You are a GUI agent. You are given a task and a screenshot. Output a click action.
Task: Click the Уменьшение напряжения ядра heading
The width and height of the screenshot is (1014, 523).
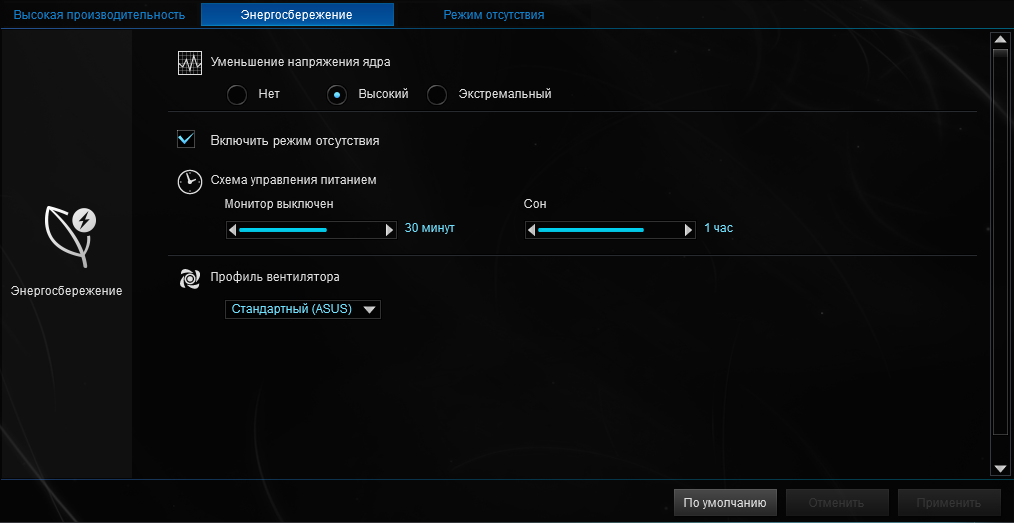pyautogui.click(x=301, y=63)
